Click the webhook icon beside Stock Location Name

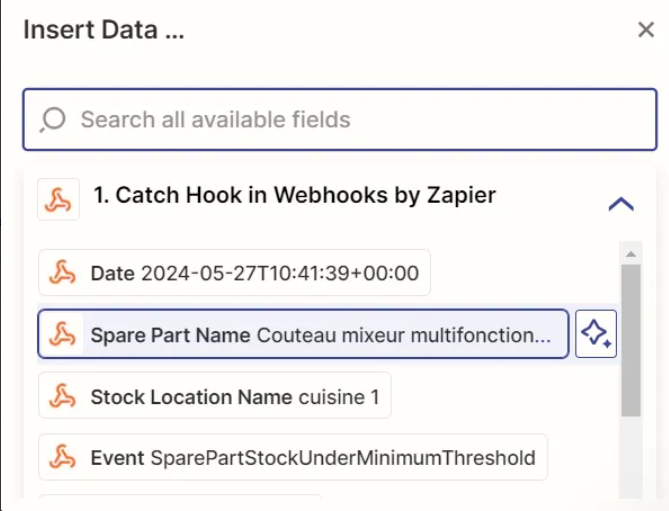pos(62,396)
